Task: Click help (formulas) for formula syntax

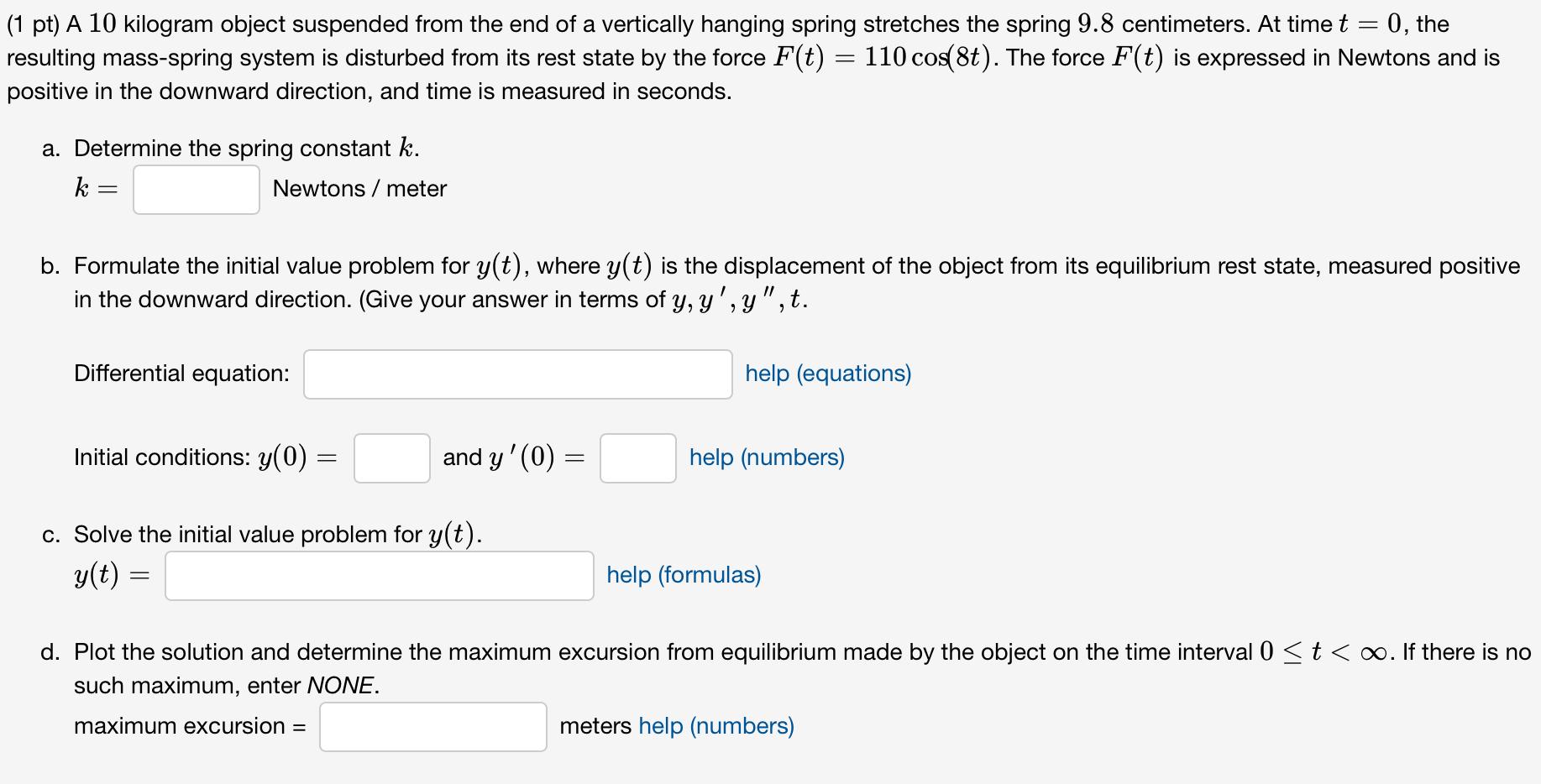Action: (x=682, y=575)
